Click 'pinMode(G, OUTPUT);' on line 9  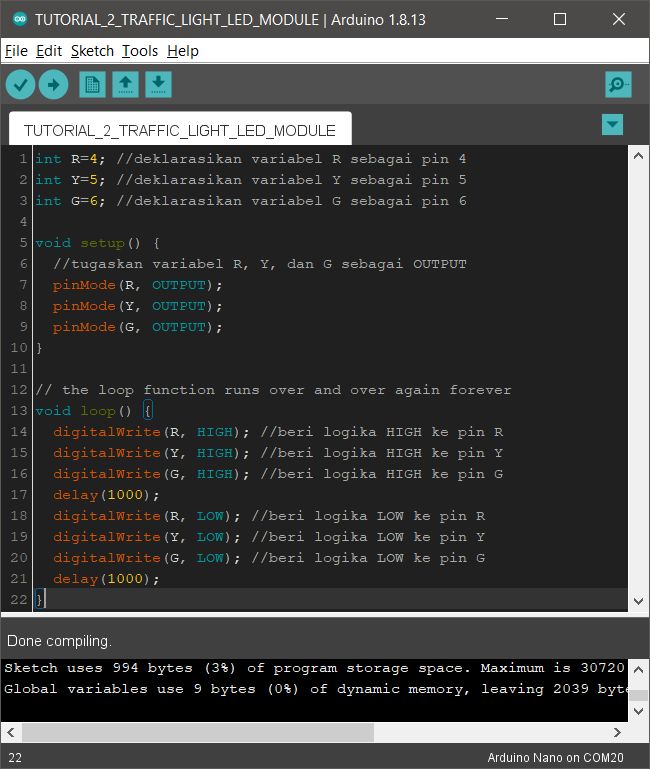[x=137, y=327]
